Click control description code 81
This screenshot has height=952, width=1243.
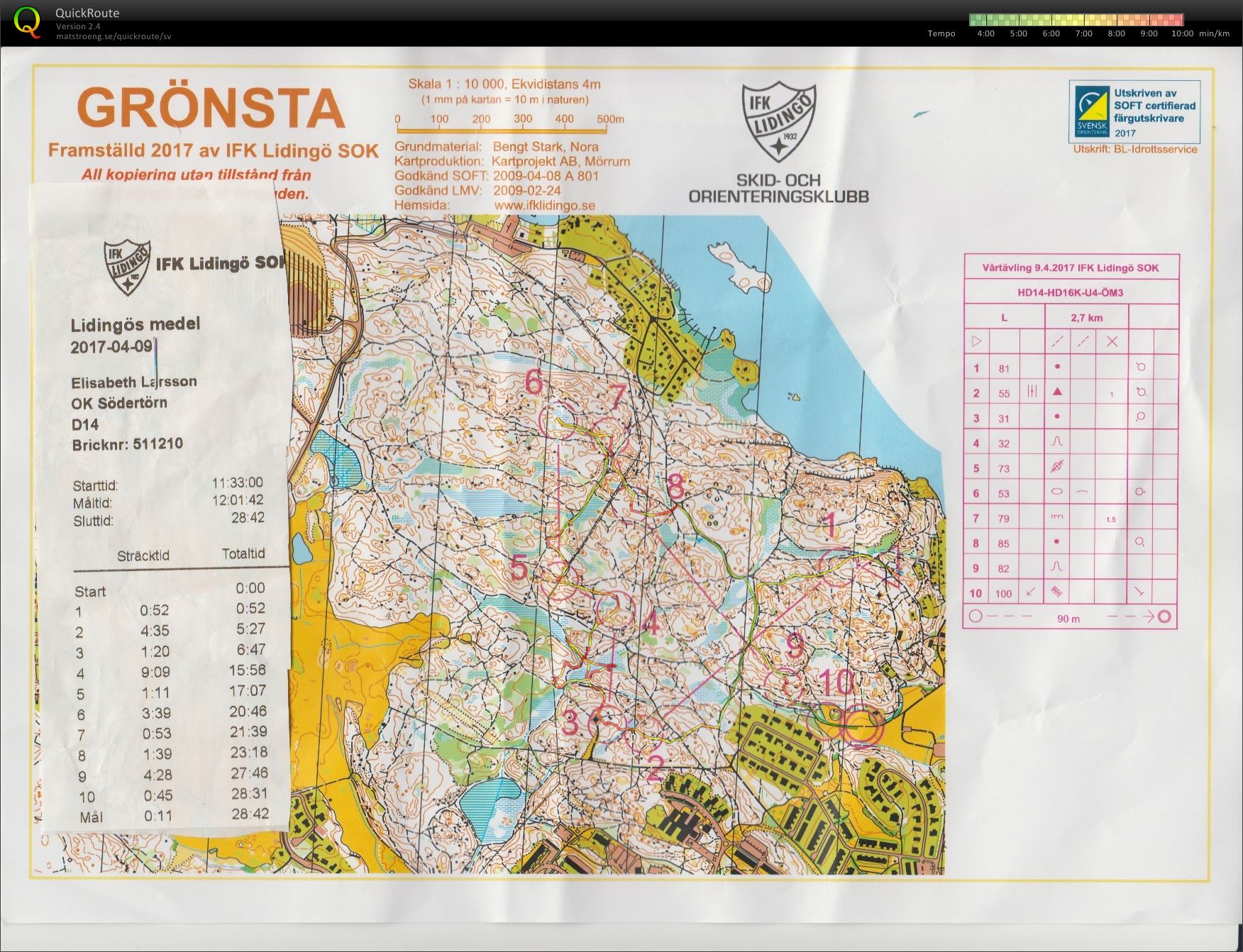pos(1003,368)
